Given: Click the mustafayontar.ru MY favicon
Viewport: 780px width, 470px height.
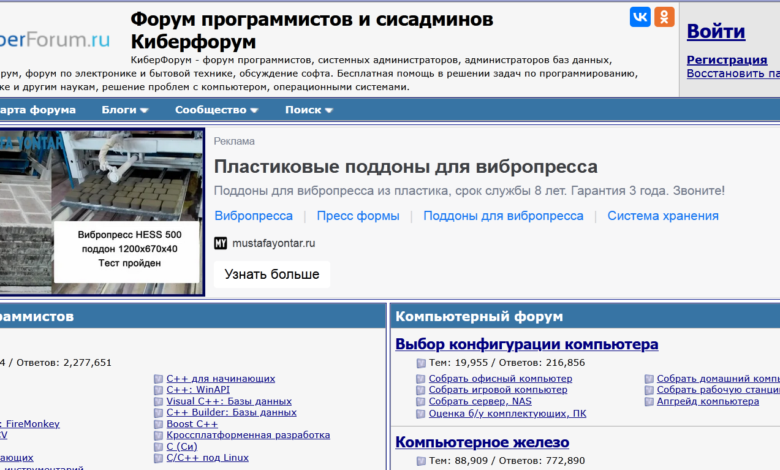Looking at the screenshot, I should pyautogui.click(x=220, y=243).
